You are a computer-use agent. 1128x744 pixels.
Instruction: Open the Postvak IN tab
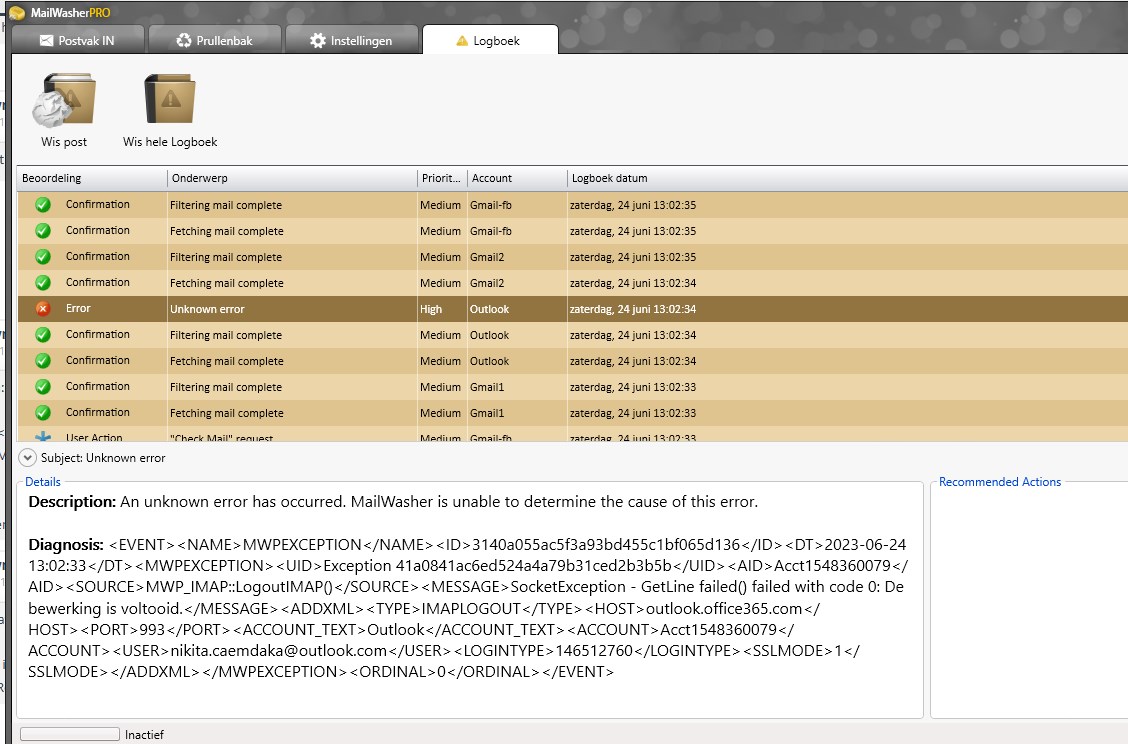pyautogui.click(x=78, y=40)
